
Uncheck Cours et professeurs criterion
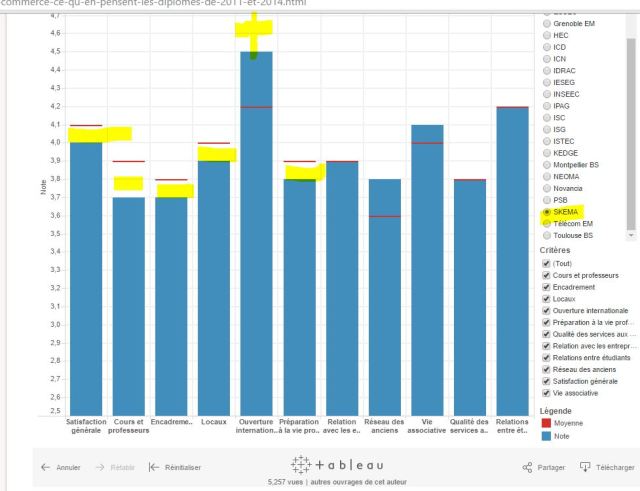click(546, 275)
